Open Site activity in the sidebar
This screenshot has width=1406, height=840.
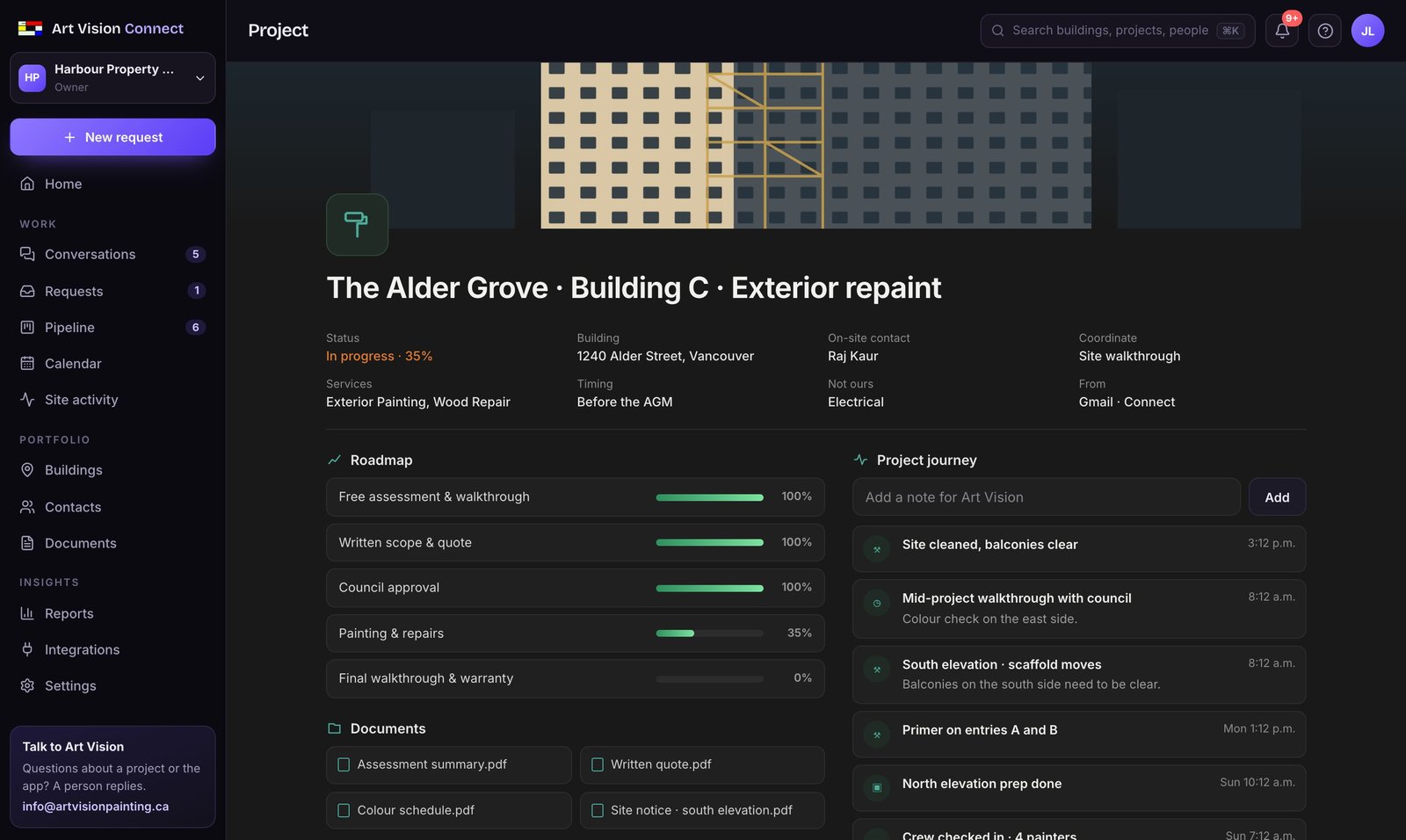click(112, 399)
